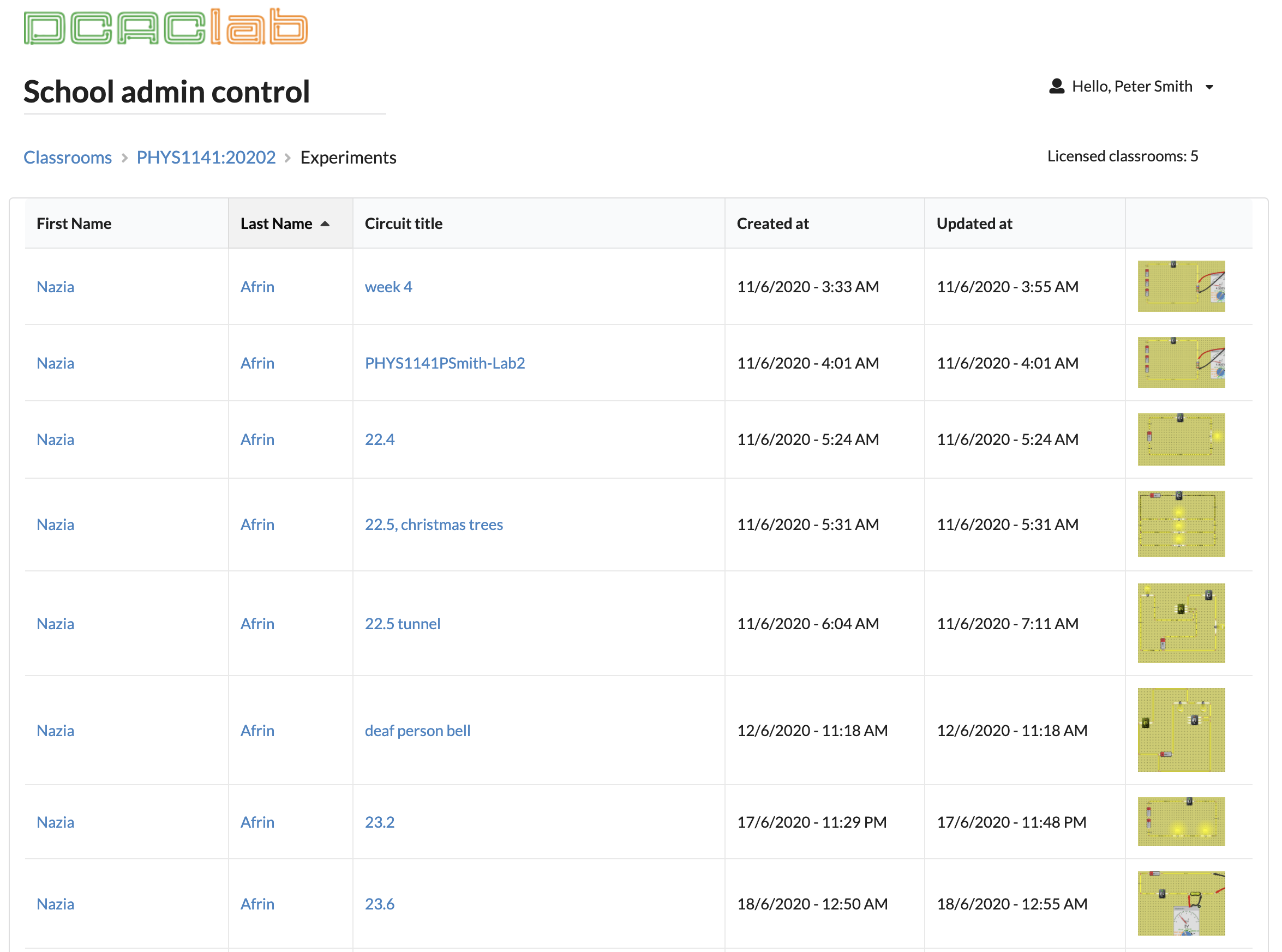Image resolution: width=1282 pixels, height=952 pixels.
Task: Open the week 4 circuit thumbnail
Action: (1181, 286)
